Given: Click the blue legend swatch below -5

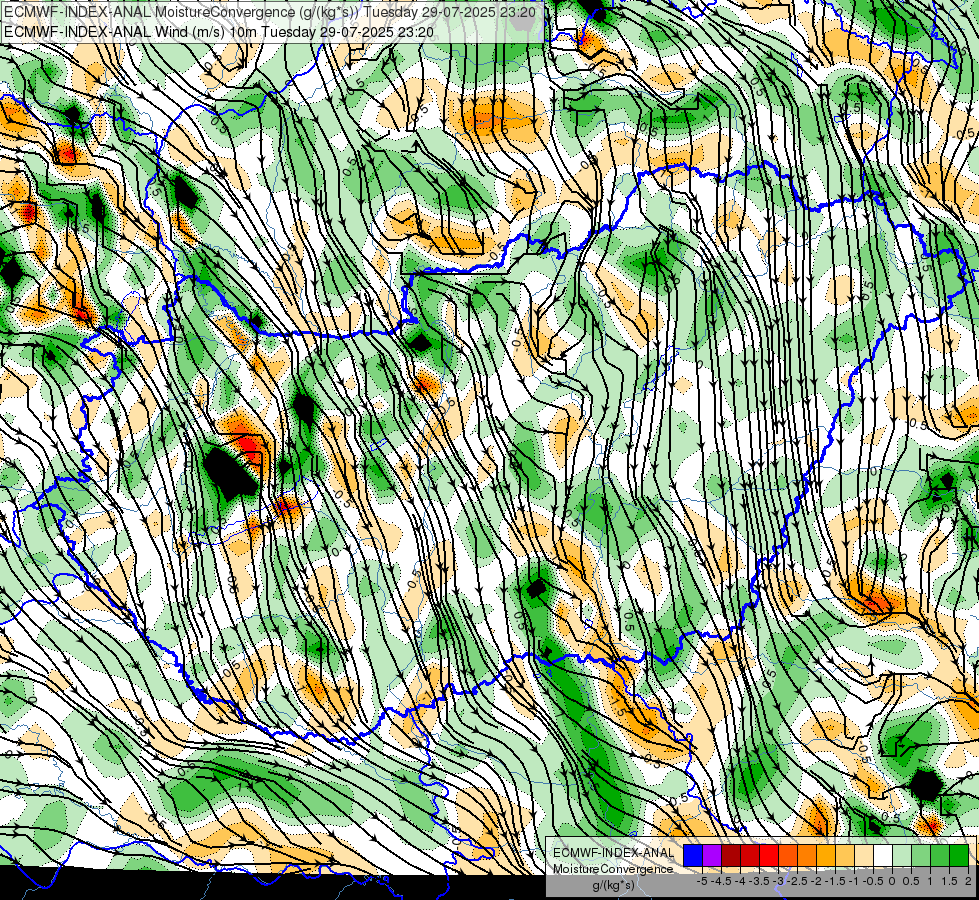Looking at the screenshot, I should tap(693, 856).
